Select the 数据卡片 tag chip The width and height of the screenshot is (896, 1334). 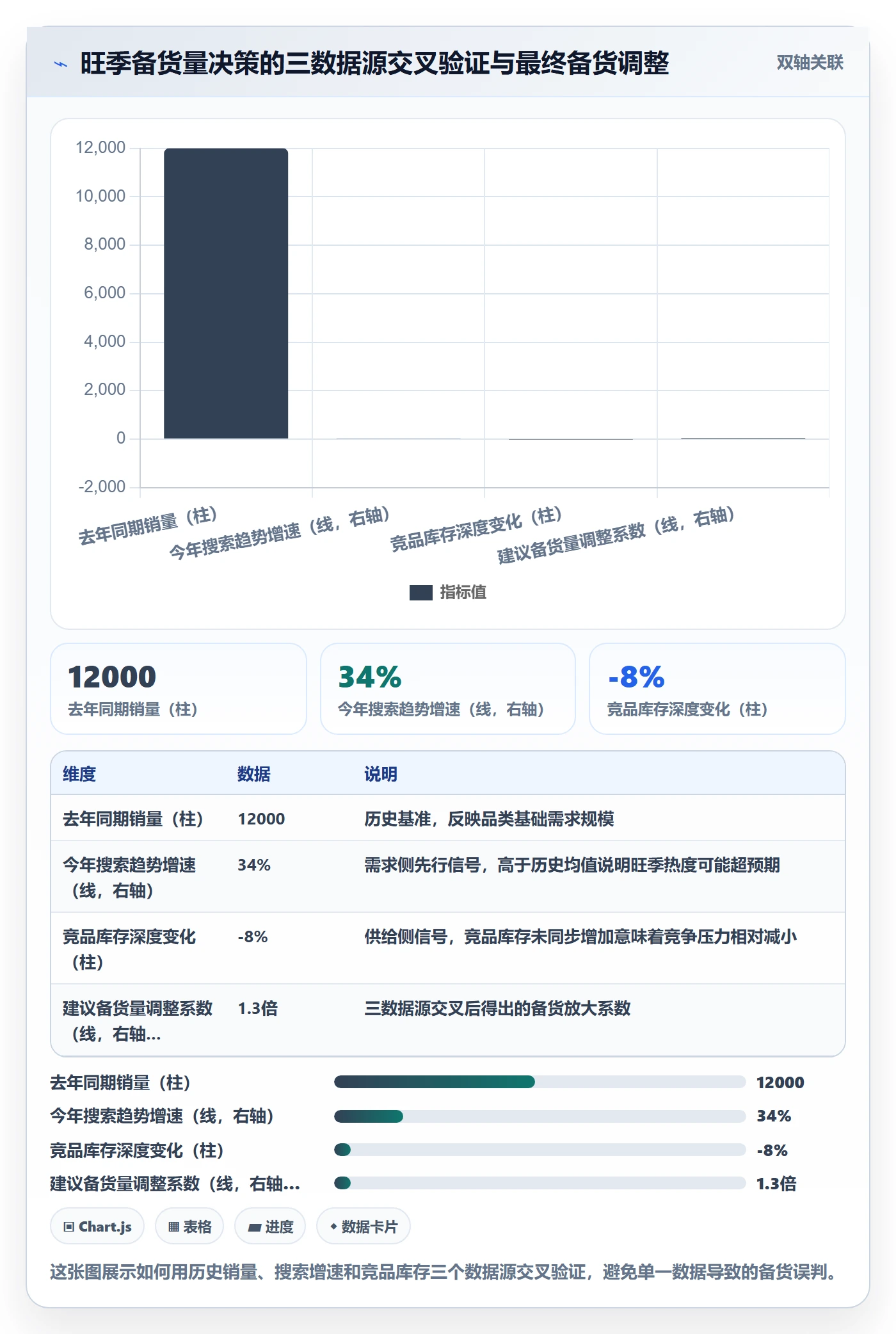coord(364,1226)
